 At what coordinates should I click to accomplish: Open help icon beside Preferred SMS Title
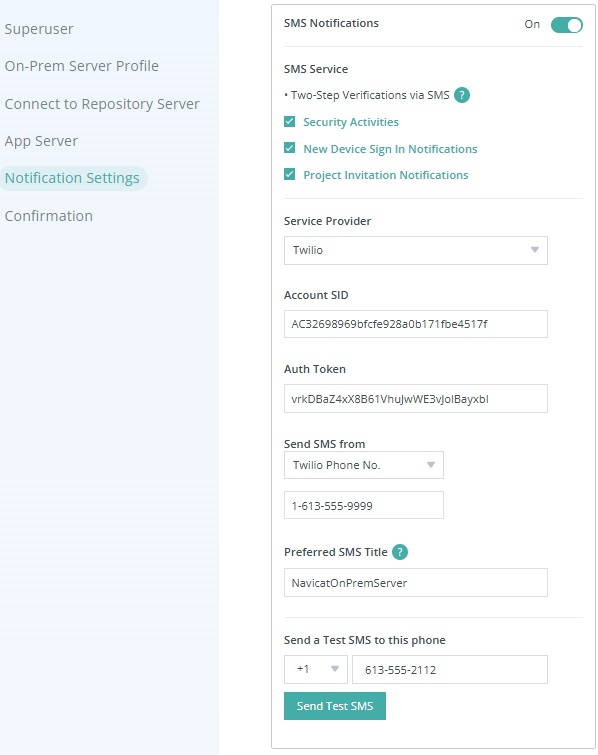(x=400, y=552)
